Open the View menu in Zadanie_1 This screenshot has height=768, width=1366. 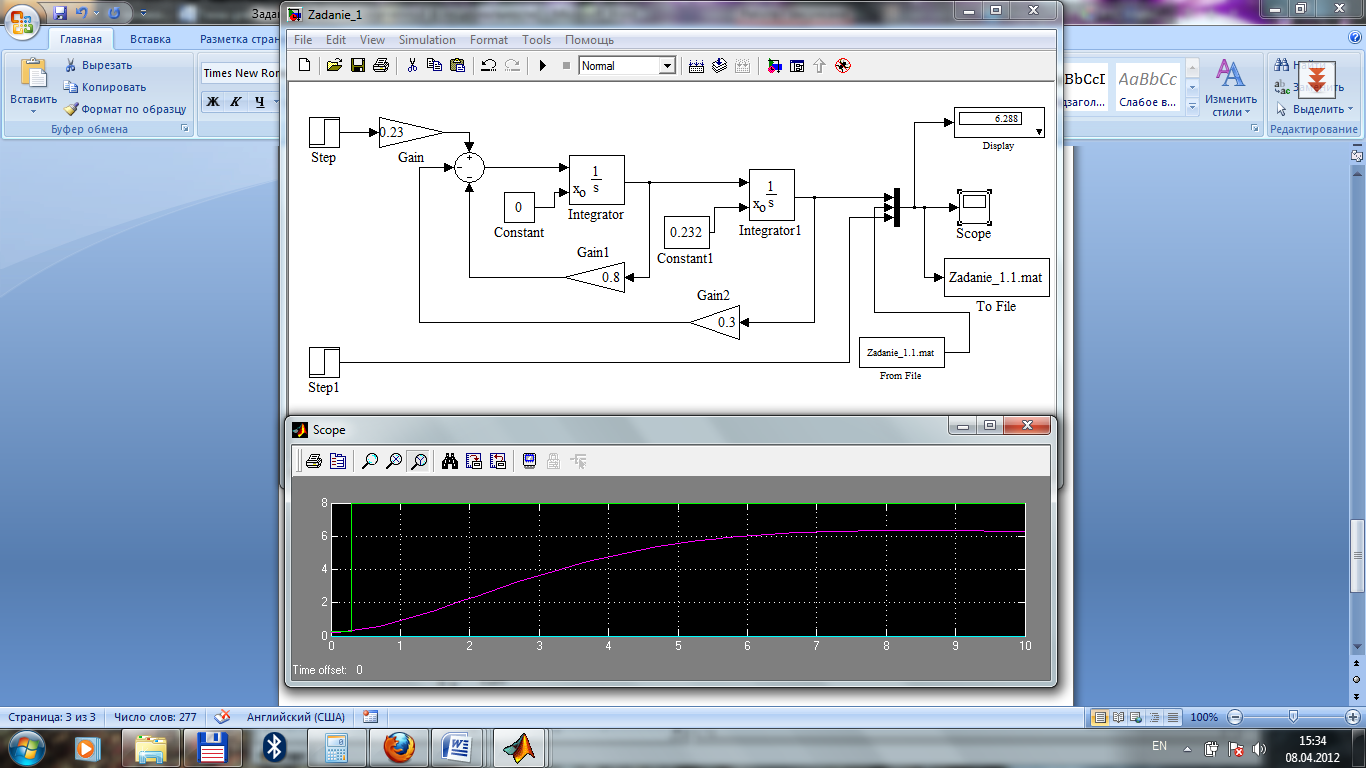[x=372, y=40]
